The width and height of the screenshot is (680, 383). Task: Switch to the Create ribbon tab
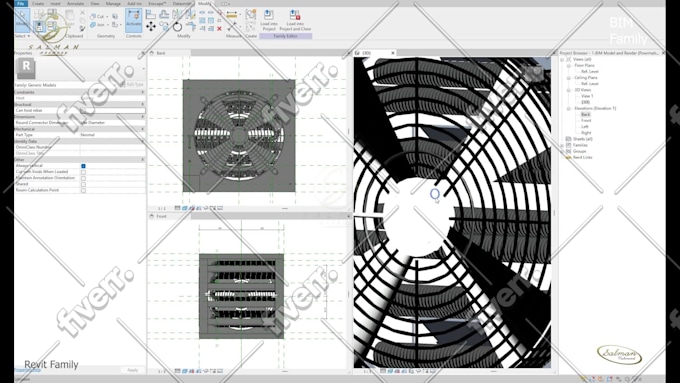point(38,3)
